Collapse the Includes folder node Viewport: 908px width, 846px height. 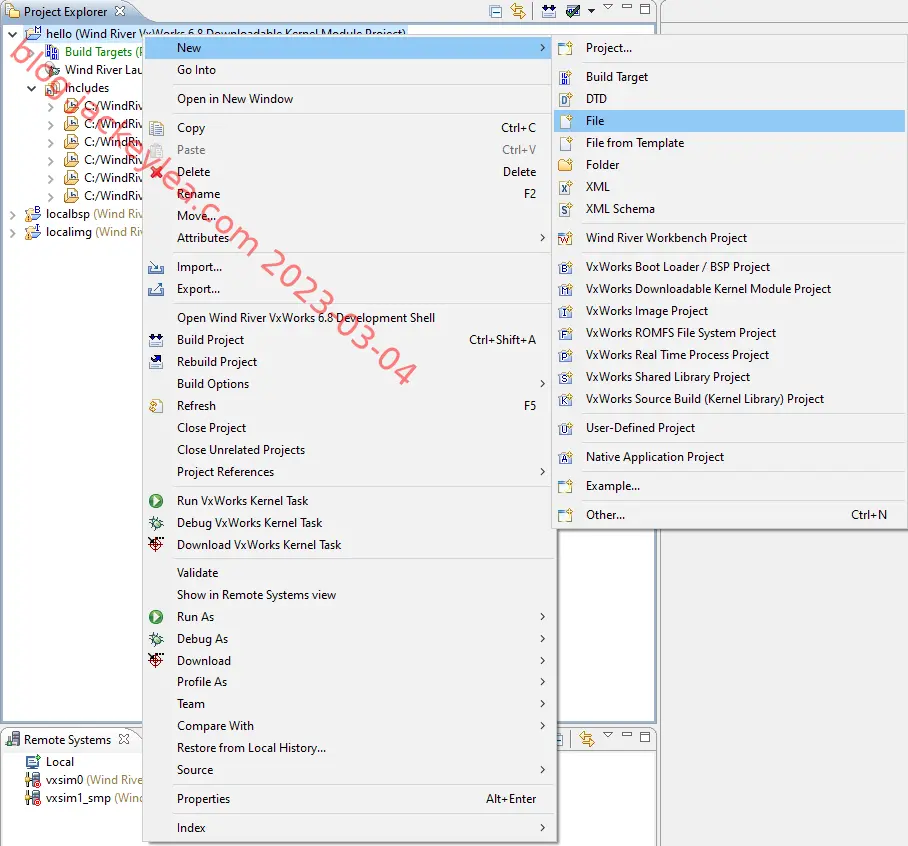click(32, 89)
